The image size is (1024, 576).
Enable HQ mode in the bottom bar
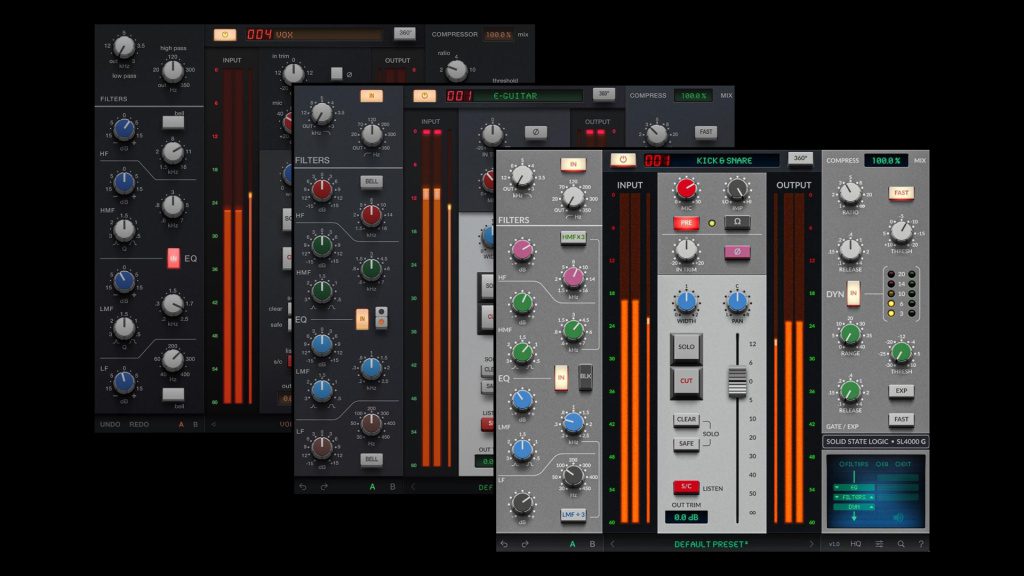click(x=856, y=543)
